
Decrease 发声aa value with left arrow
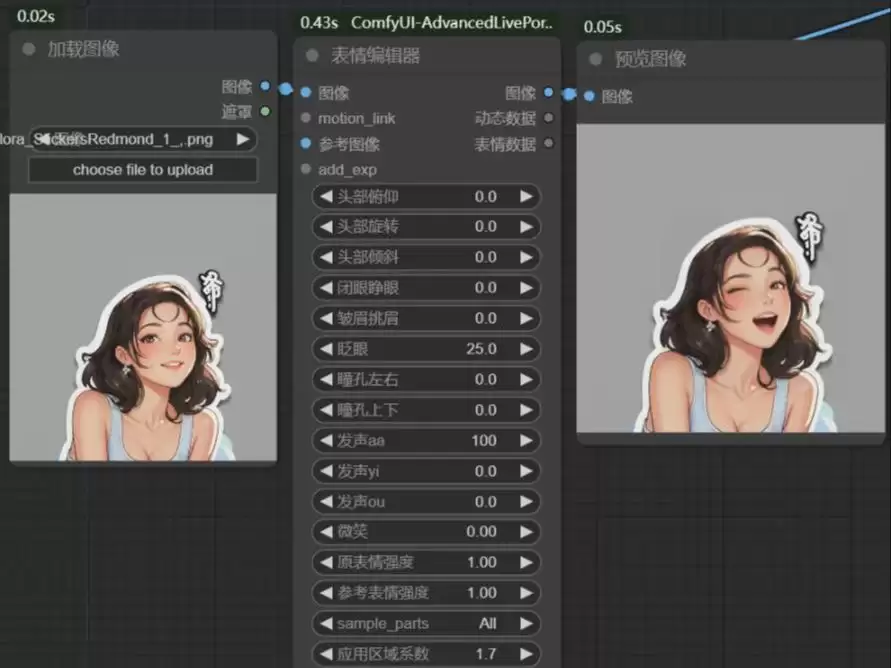326,440
